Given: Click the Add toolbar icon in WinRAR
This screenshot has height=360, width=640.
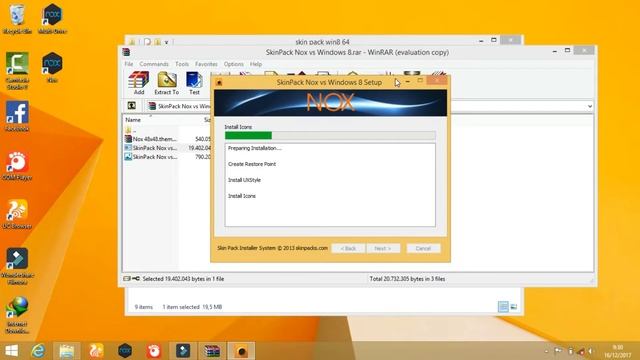Looking at the screenshot, I should 139,83.
